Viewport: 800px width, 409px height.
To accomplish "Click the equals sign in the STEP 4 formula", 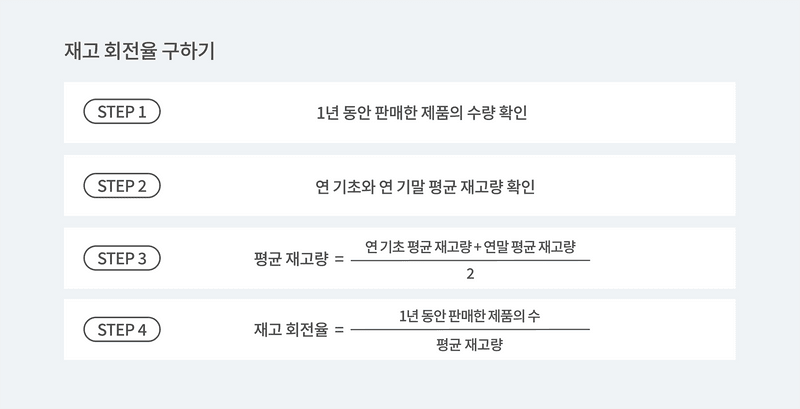I will 339,329.
